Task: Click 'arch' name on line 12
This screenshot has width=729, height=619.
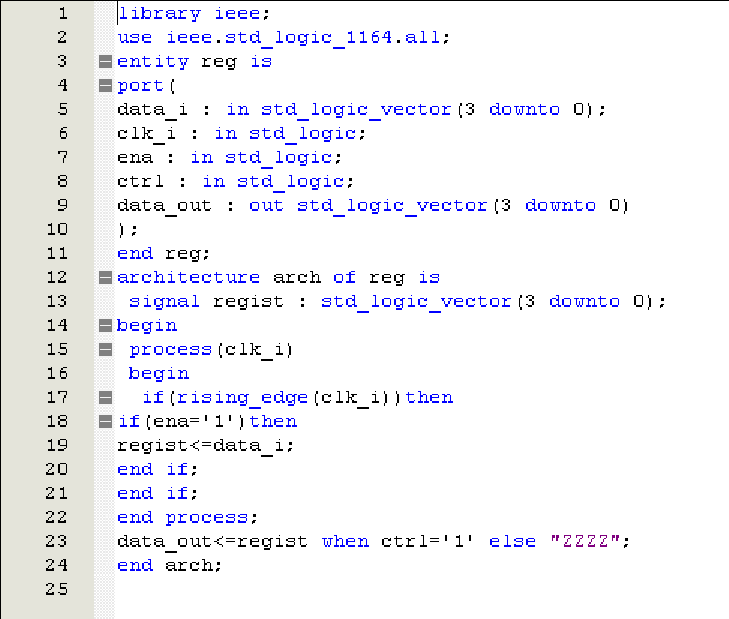Action: pyautogui.click(x=297, y=278)
